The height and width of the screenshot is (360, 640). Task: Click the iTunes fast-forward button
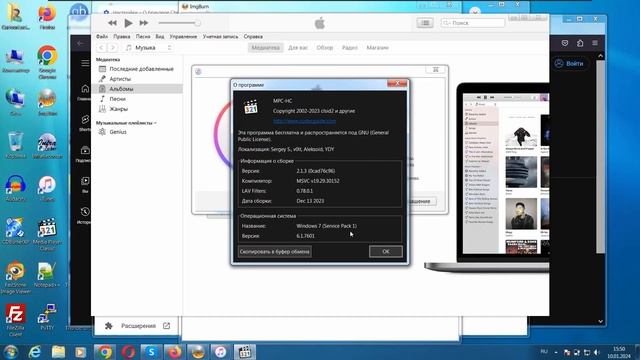click(x=144, y=23)
